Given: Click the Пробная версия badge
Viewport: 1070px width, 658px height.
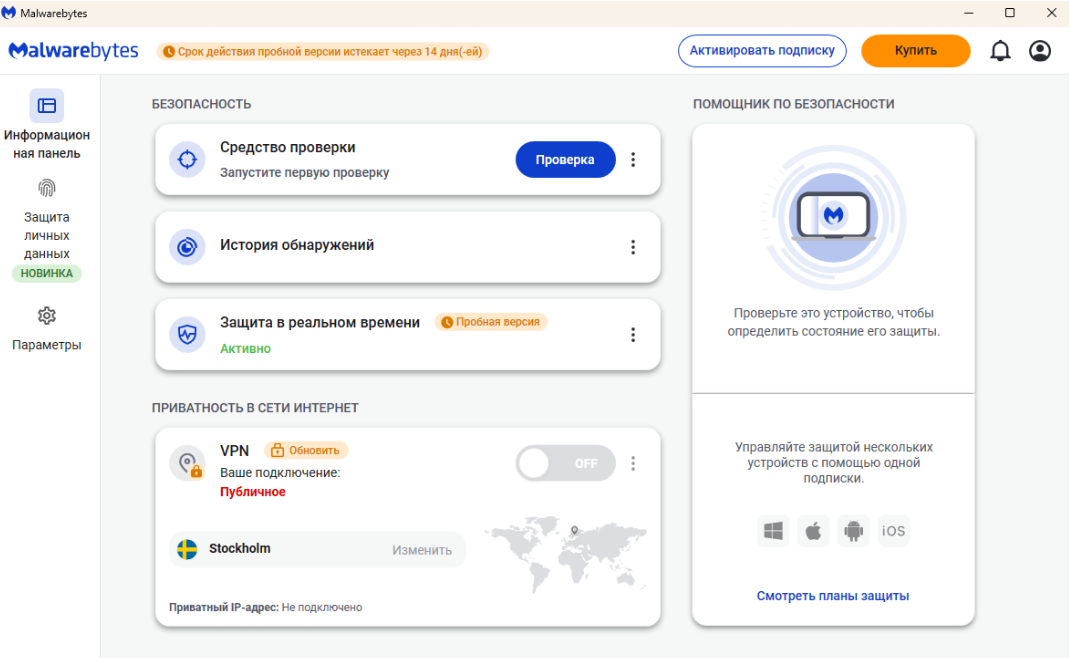Looking at the screenshot, I should point(491,321).
